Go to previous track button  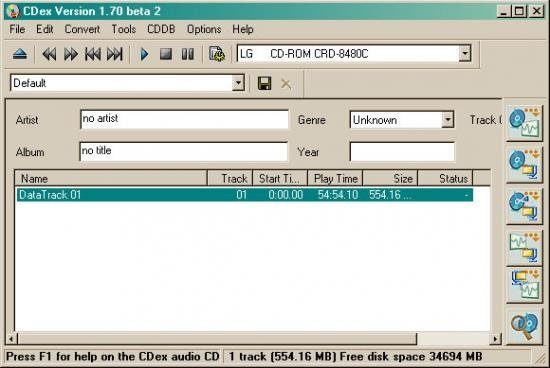(x=93, y=54)
